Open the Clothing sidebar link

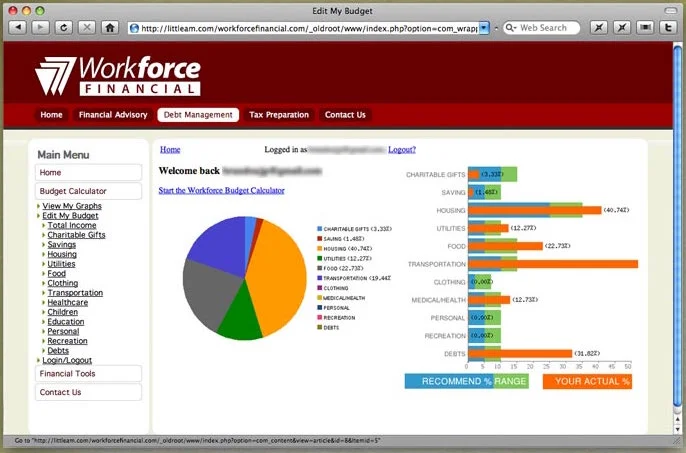pyautogui.click(x=63, y=283)
